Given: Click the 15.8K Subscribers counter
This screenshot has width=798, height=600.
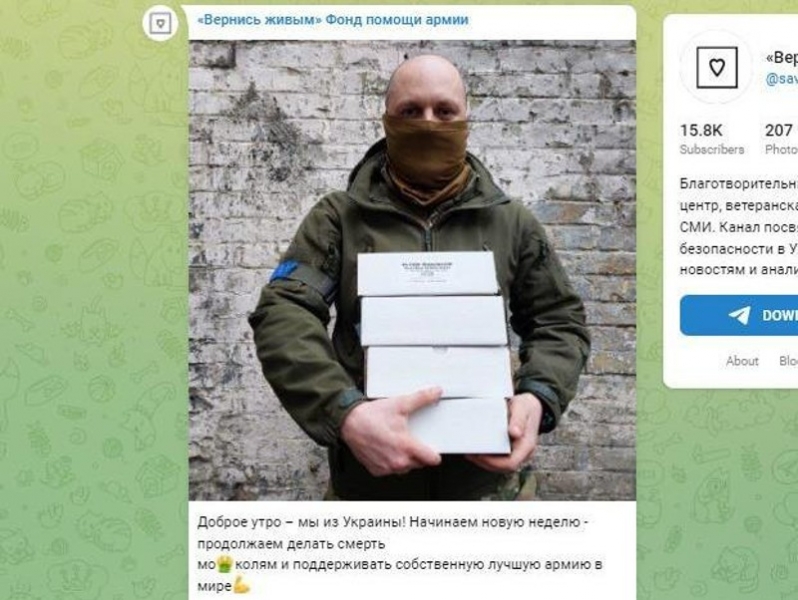Looking at the screenshot, I should coord(711,138).
